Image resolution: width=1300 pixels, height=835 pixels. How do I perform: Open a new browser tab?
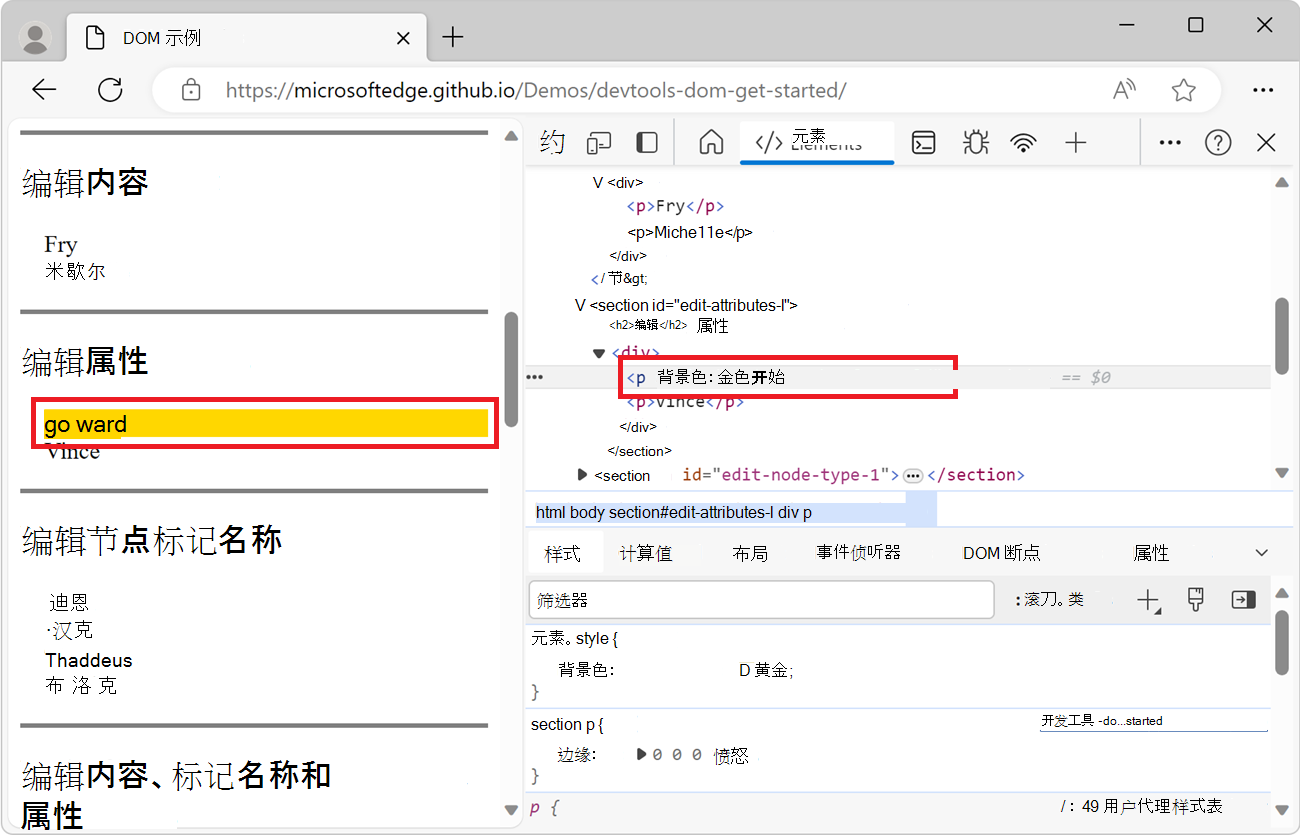click(453, 38)
